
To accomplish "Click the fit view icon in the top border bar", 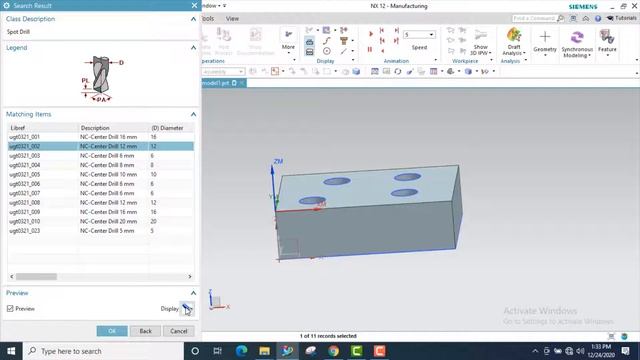I will (x=375, y=71).
